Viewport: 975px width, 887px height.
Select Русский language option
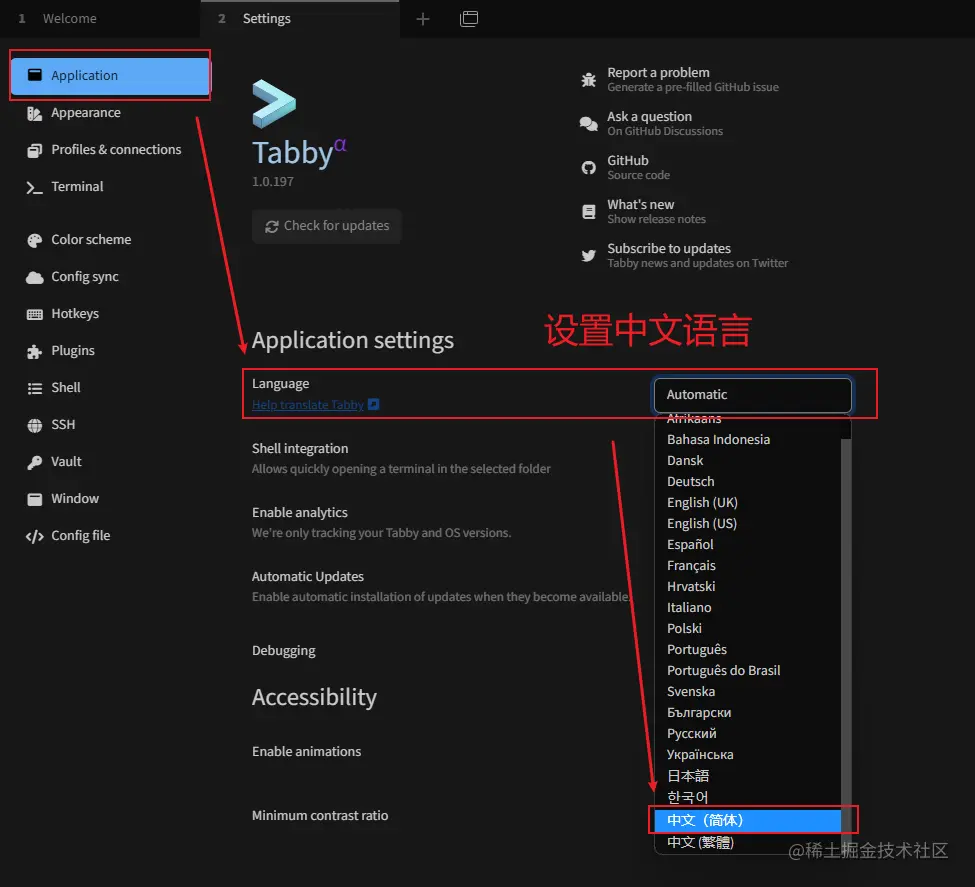(747, 734)
